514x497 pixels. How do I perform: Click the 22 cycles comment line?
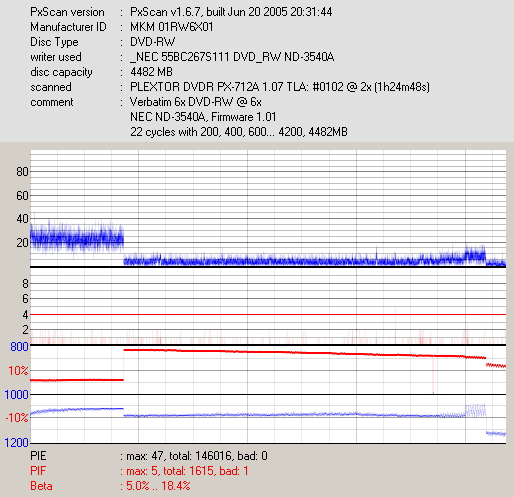tap(239, 132)
